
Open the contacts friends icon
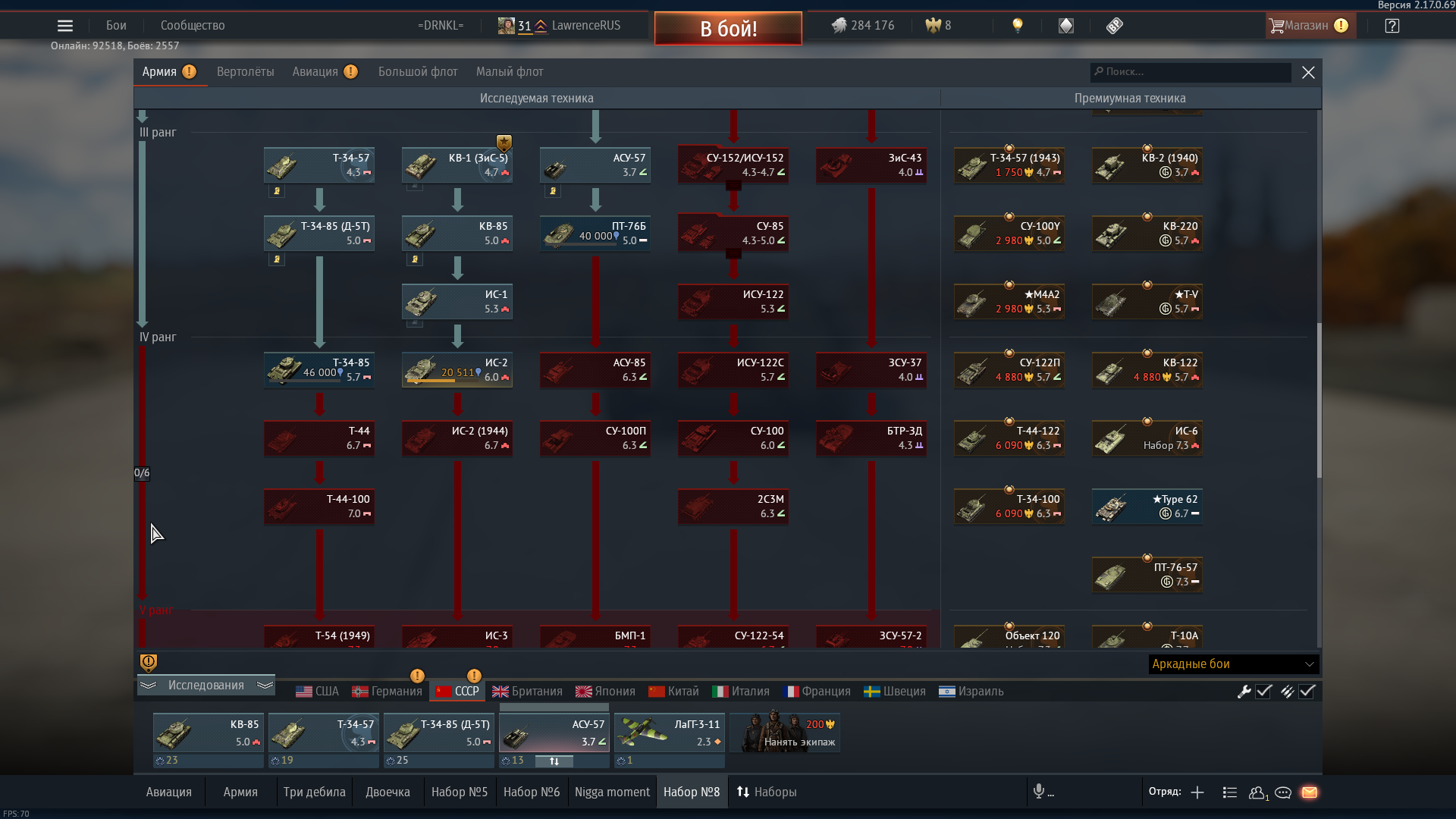(x=1257, y=792)
